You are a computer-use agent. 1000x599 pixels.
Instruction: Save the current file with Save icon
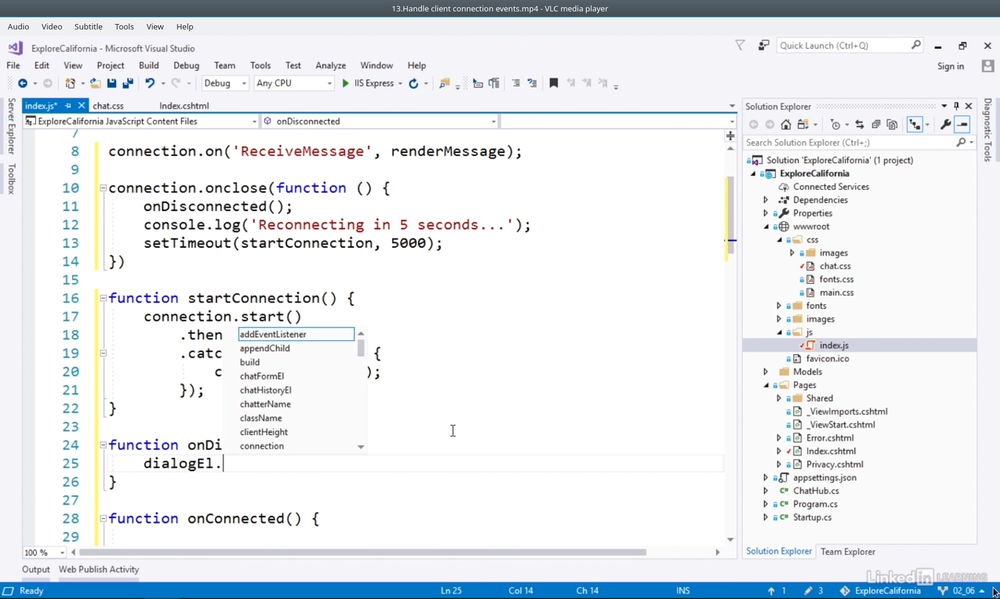click(x=112, y=84)
